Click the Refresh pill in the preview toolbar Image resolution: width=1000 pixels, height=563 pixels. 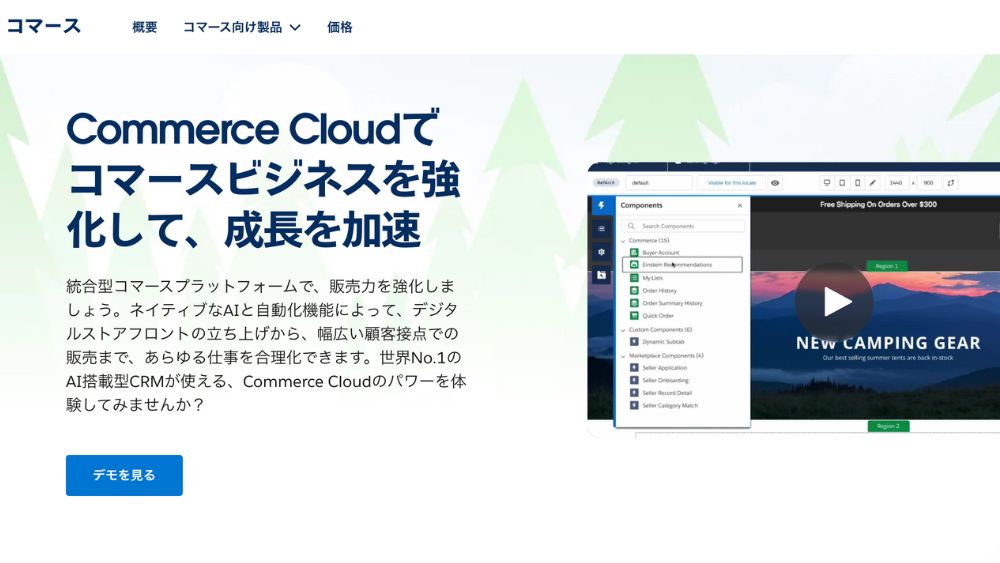[606, 183]
